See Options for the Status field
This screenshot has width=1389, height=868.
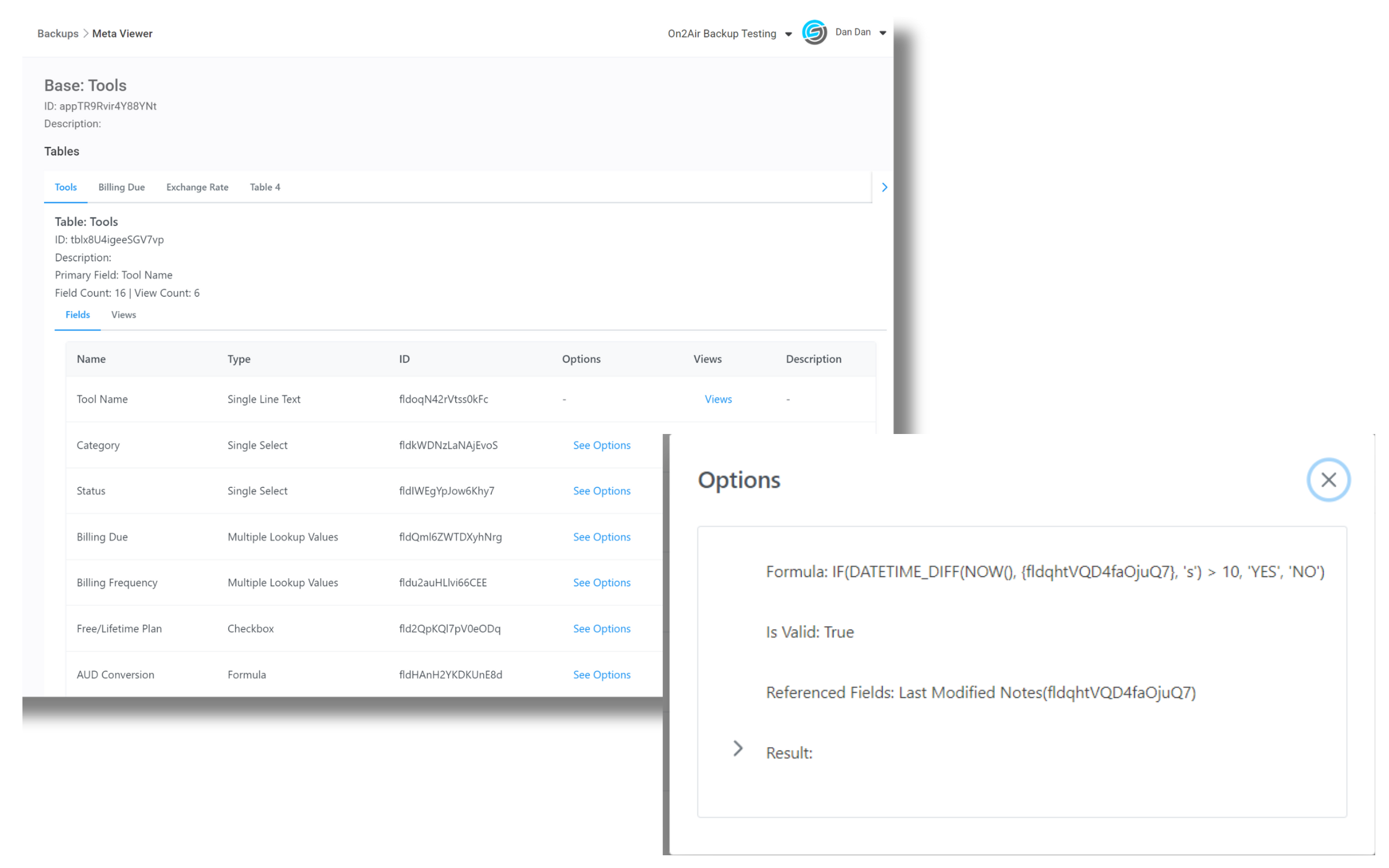(x=602, y=490)
